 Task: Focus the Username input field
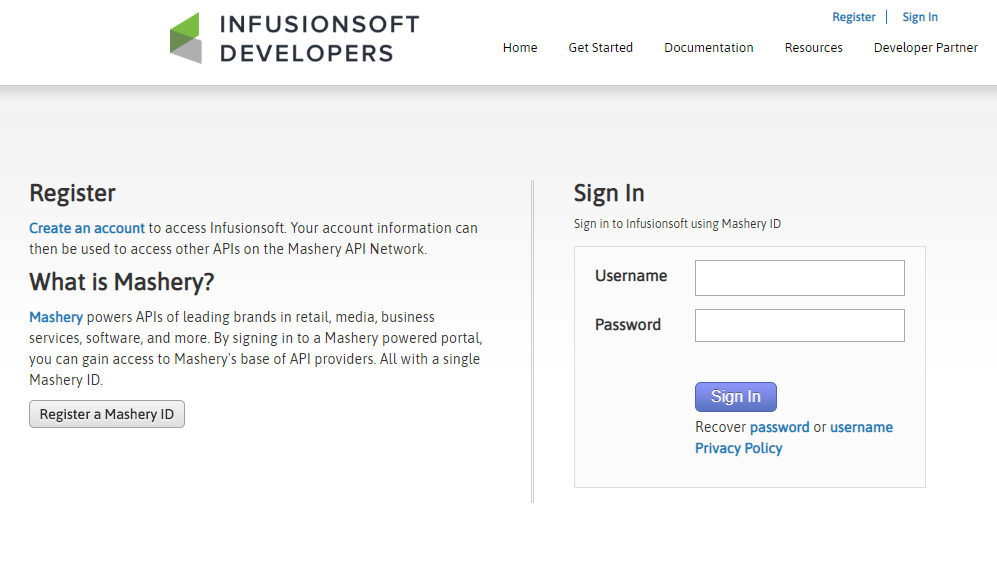tap(799, 278)
